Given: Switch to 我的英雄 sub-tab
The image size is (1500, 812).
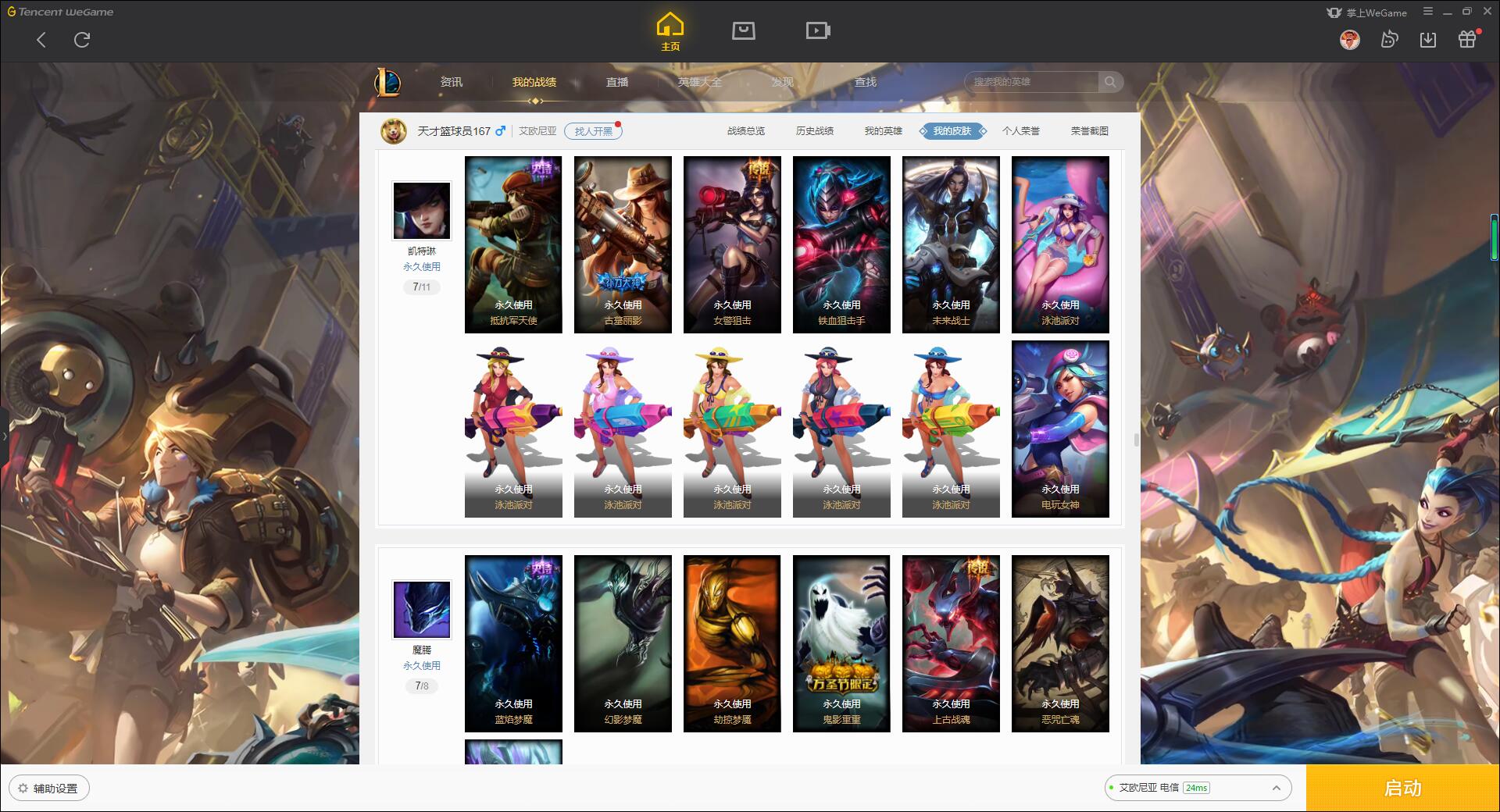Looking at the screenshot, I should tap(884, 131).
